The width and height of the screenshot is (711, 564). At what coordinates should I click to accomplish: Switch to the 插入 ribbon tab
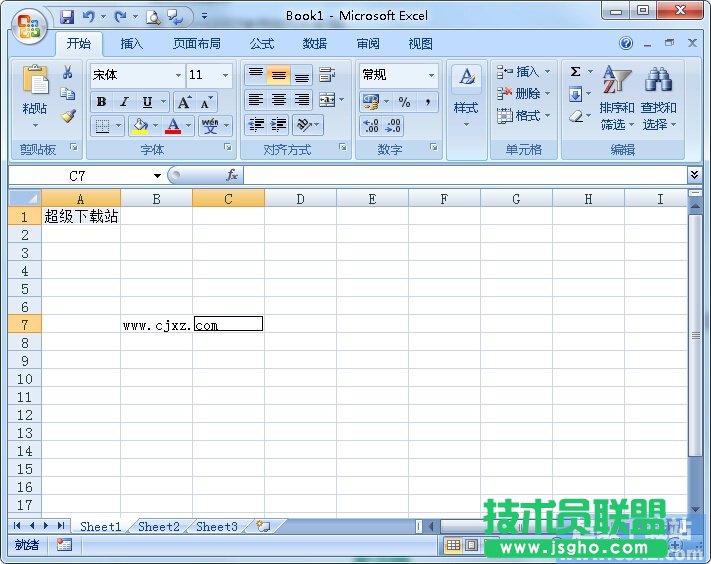tap(132, 44)
